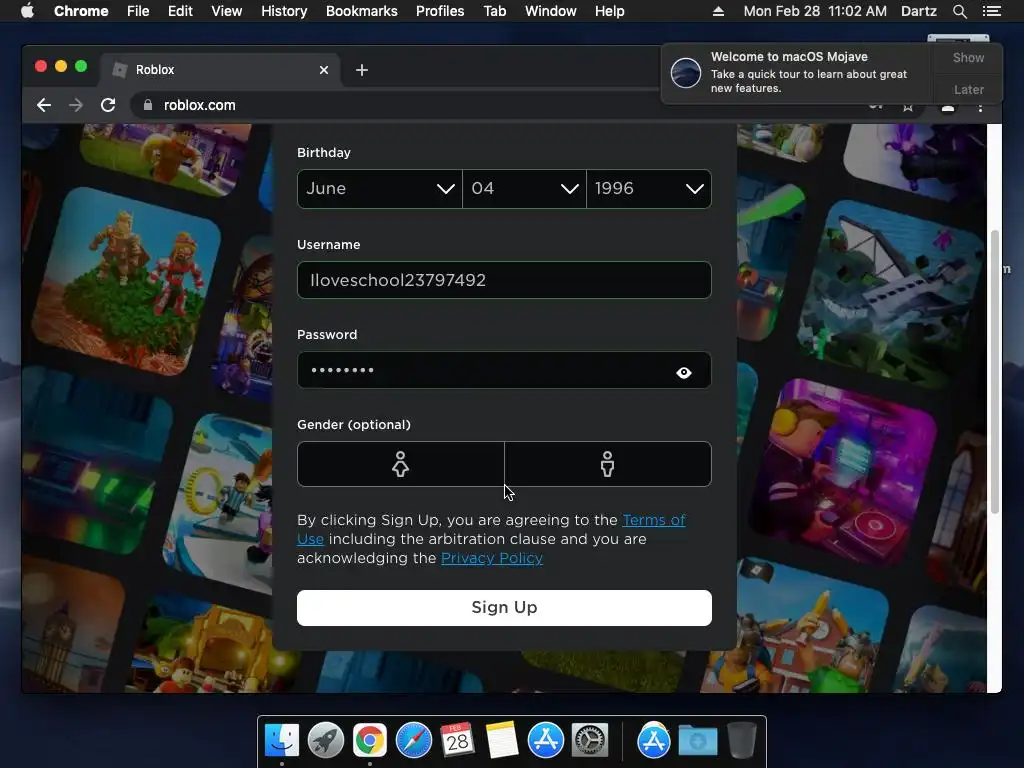
Task: Click the Username input field
Action: 504,280
